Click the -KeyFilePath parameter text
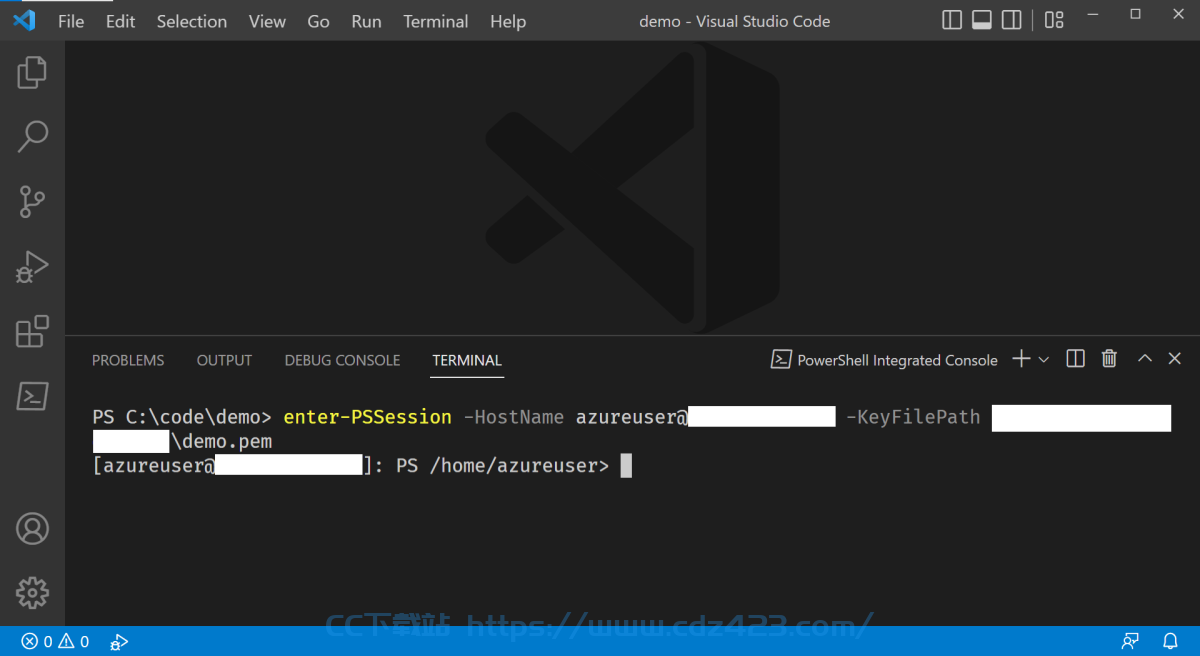This screenshot has width=1200, height=656. (x=913, y=417)
